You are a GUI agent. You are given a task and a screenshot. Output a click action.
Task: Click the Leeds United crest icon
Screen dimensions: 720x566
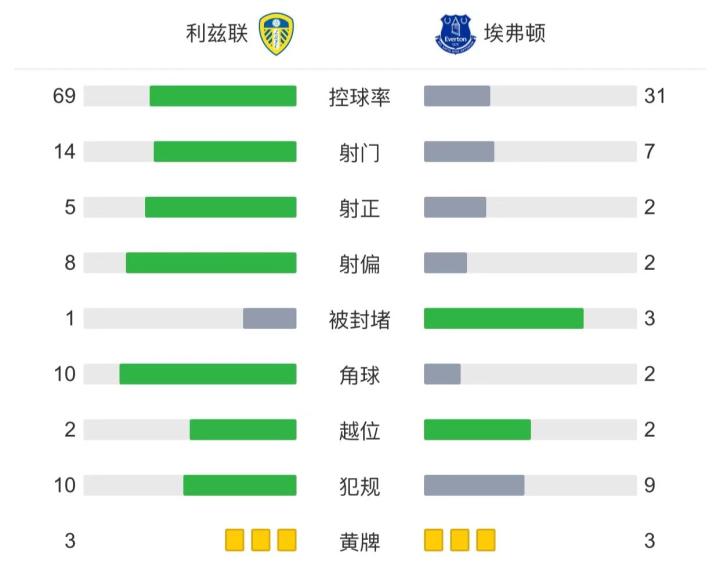click(x=276, y=35)
